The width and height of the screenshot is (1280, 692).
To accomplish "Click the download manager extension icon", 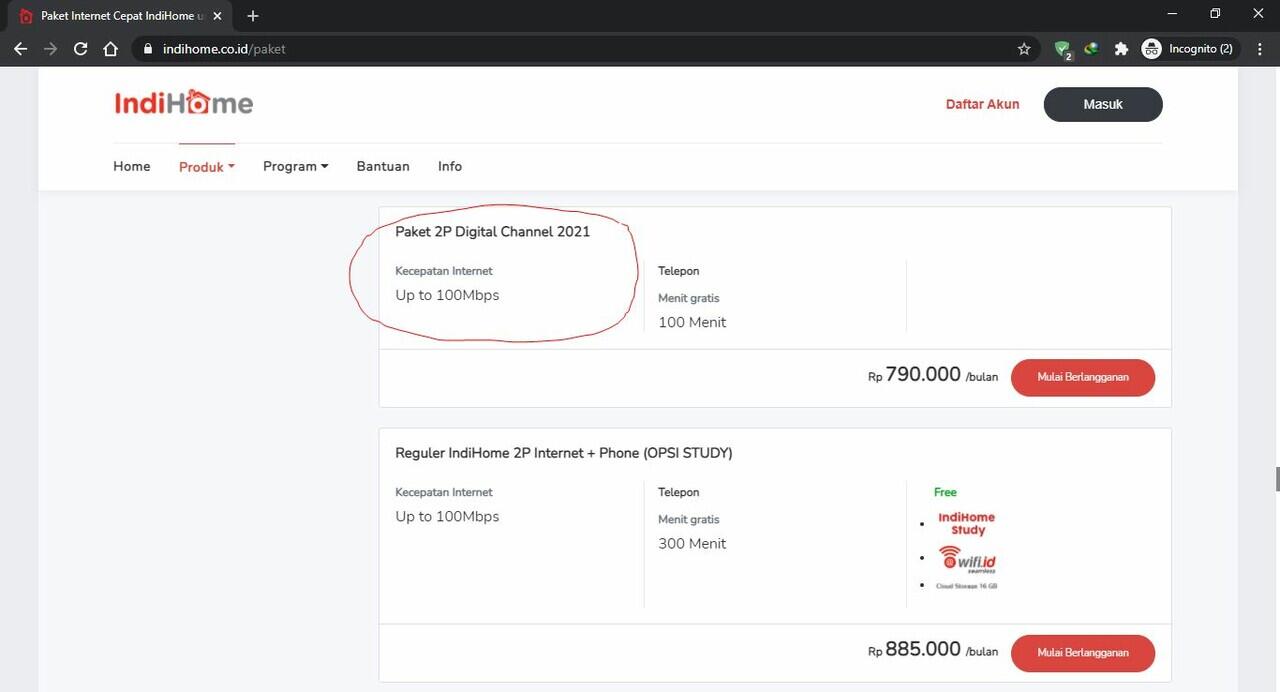I will 1091,49.
